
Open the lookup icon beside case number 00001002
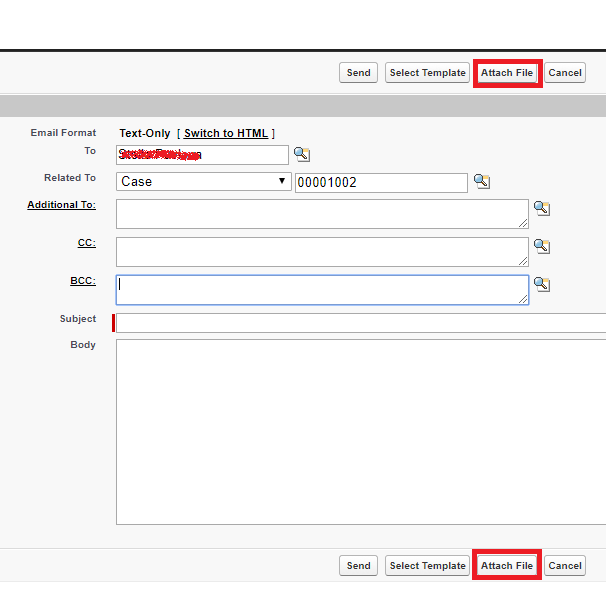482,181
